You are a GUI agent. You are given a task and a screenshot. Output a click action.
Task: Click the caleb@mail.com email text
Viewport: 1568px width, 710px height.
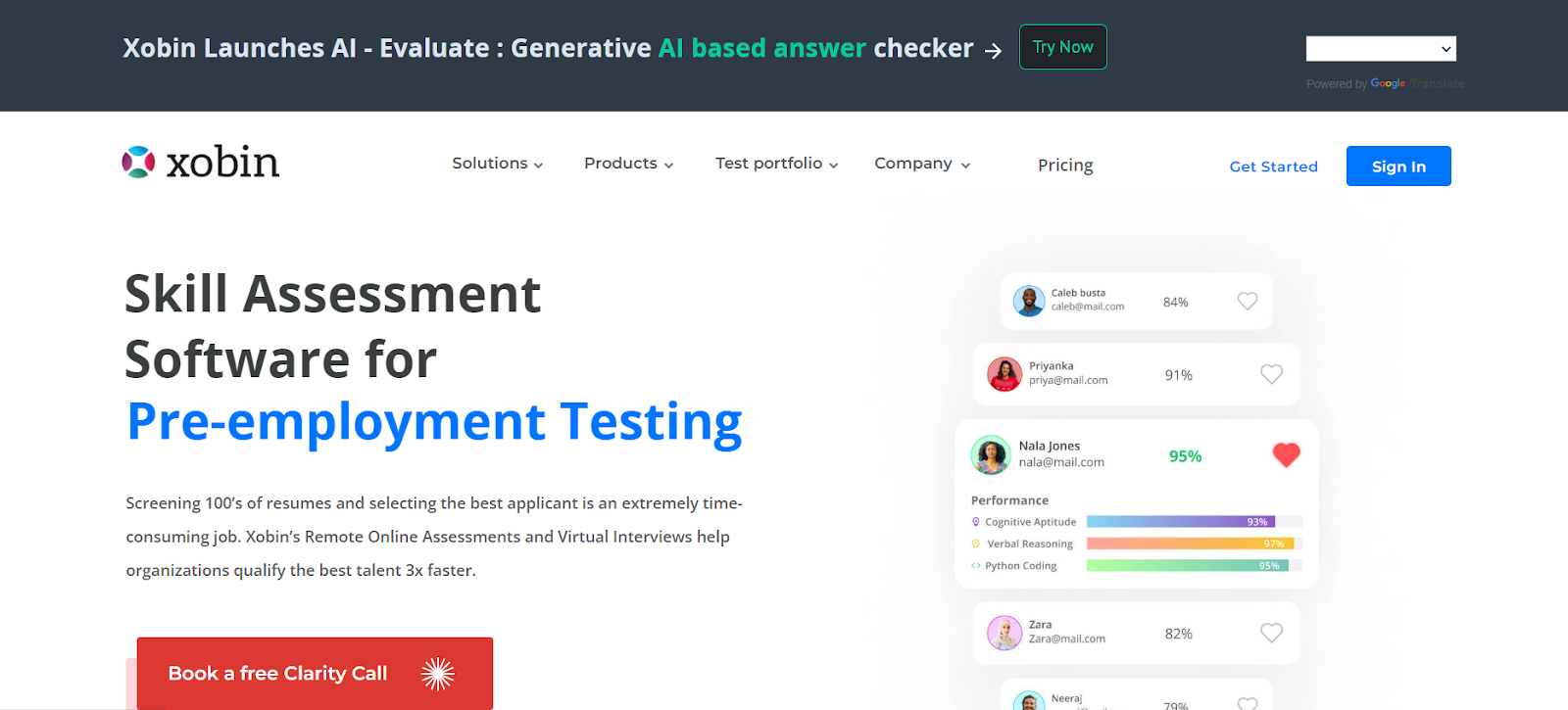coord(1088,307)
